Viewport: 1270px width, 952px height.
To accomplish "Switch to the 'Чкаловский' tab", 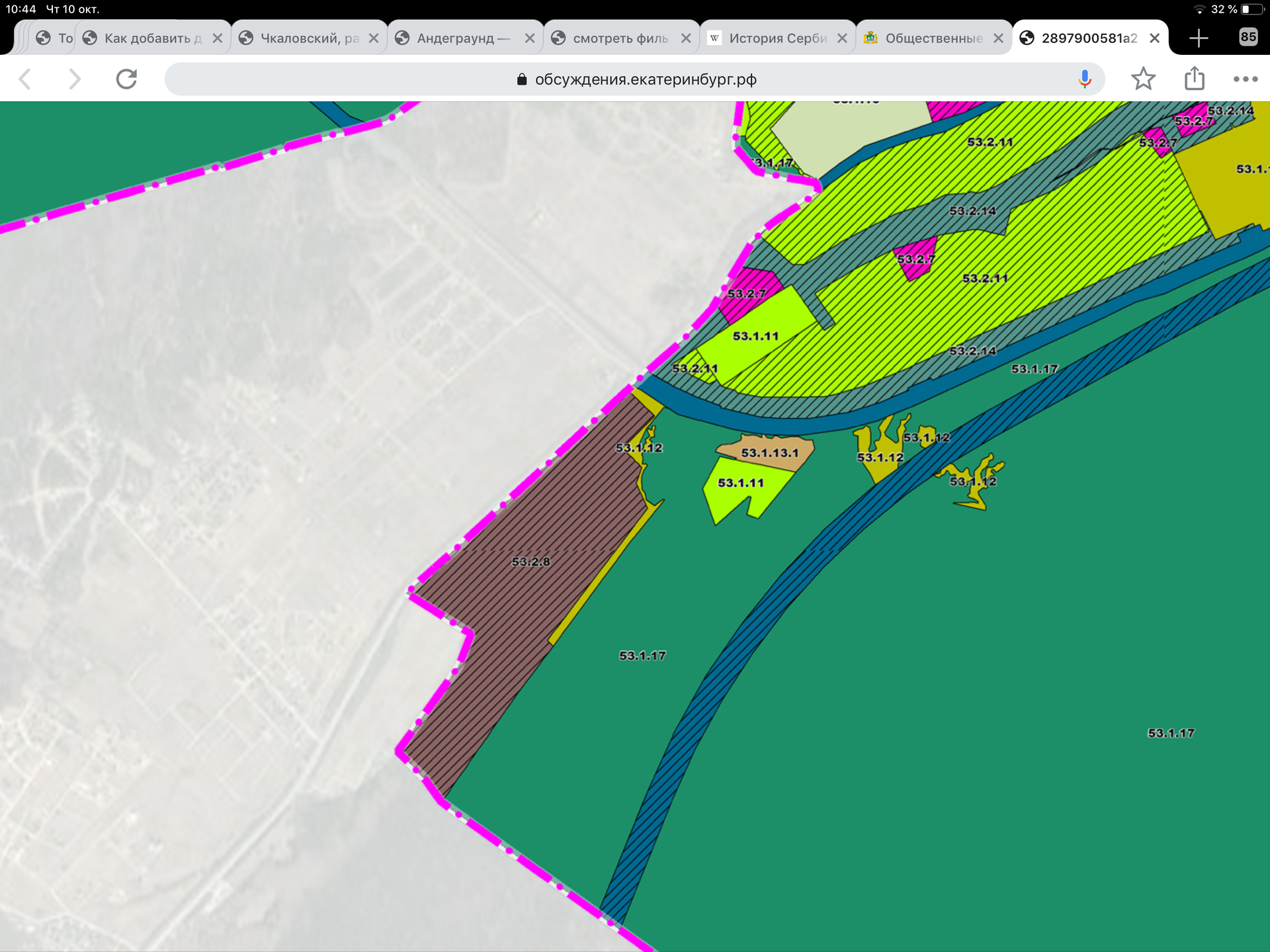I will (x=310, y=38).
